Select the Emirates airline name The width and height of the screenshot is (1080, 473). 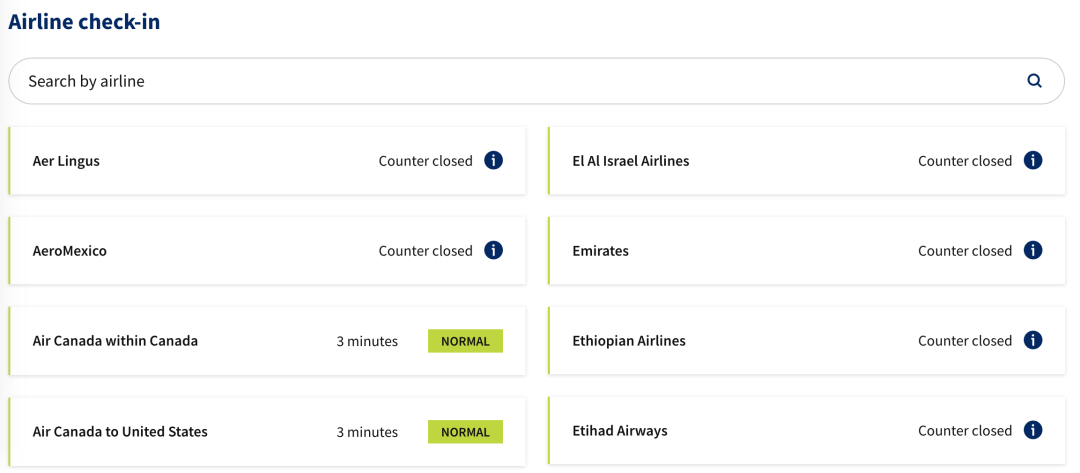click(x=601, y=251)
